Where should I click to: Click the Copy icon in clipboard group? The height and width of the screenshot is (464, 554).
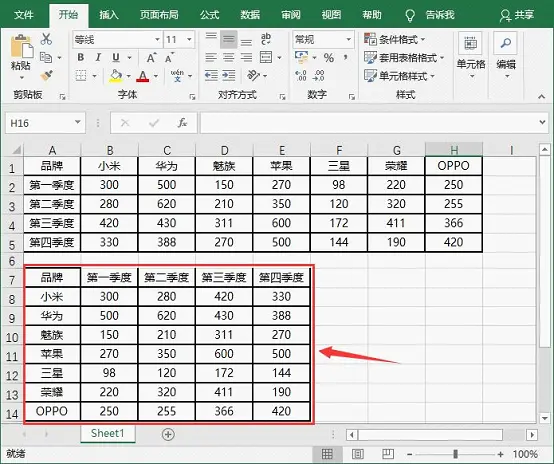[46, 57]
